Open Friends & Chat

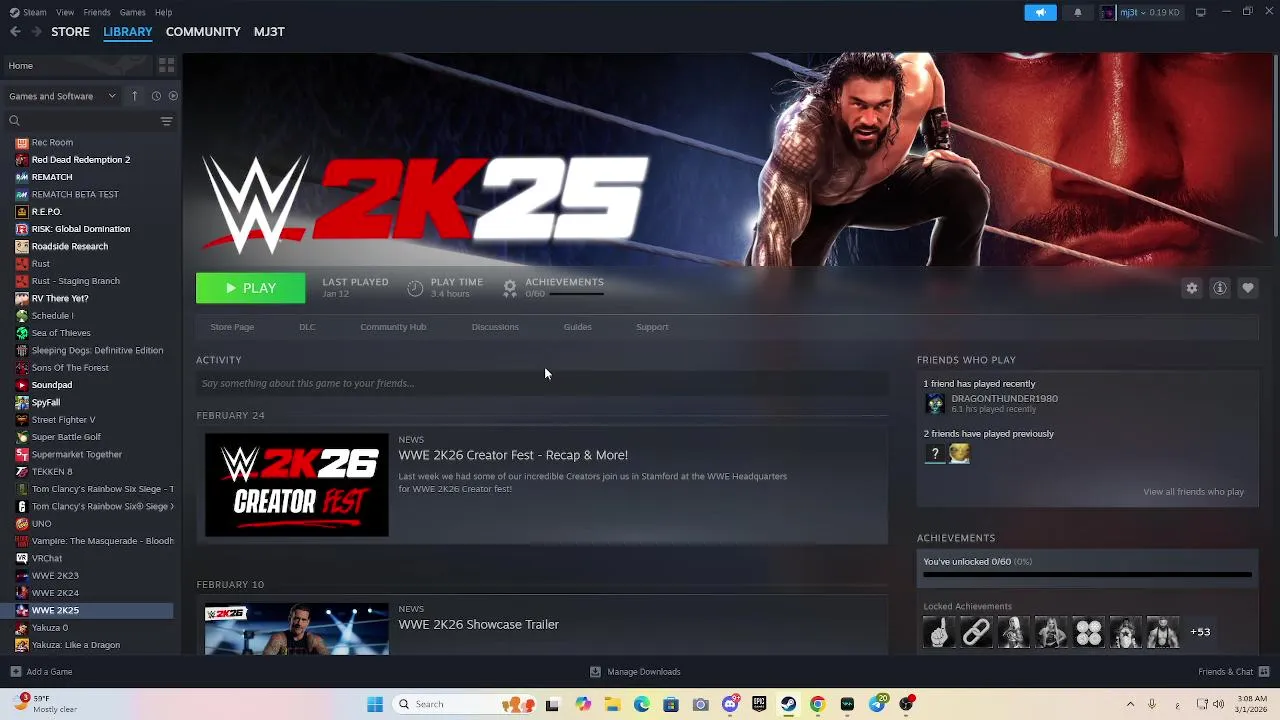(x=1233, y=672)
